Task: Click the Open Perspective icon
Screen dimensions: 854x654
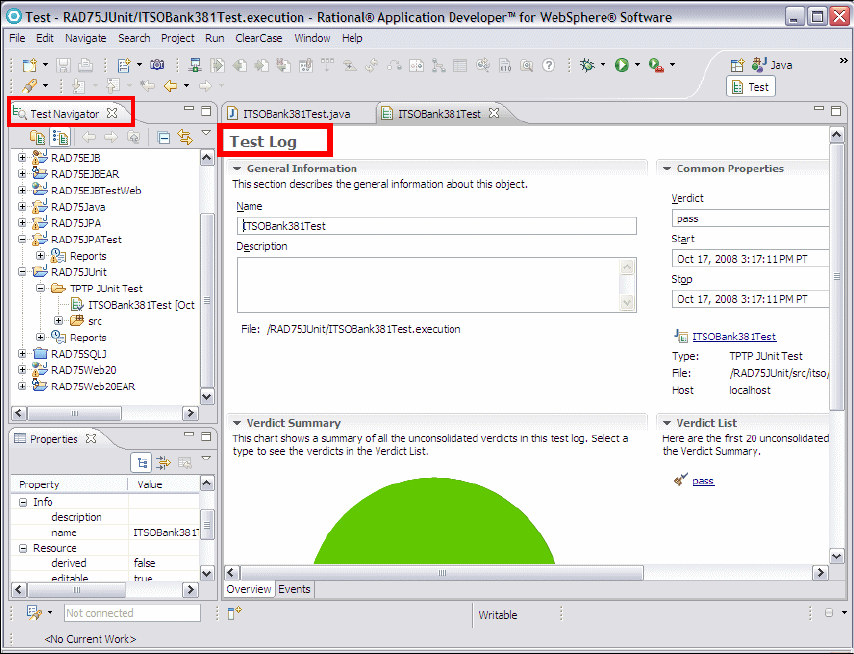Action: coord(737,65)
